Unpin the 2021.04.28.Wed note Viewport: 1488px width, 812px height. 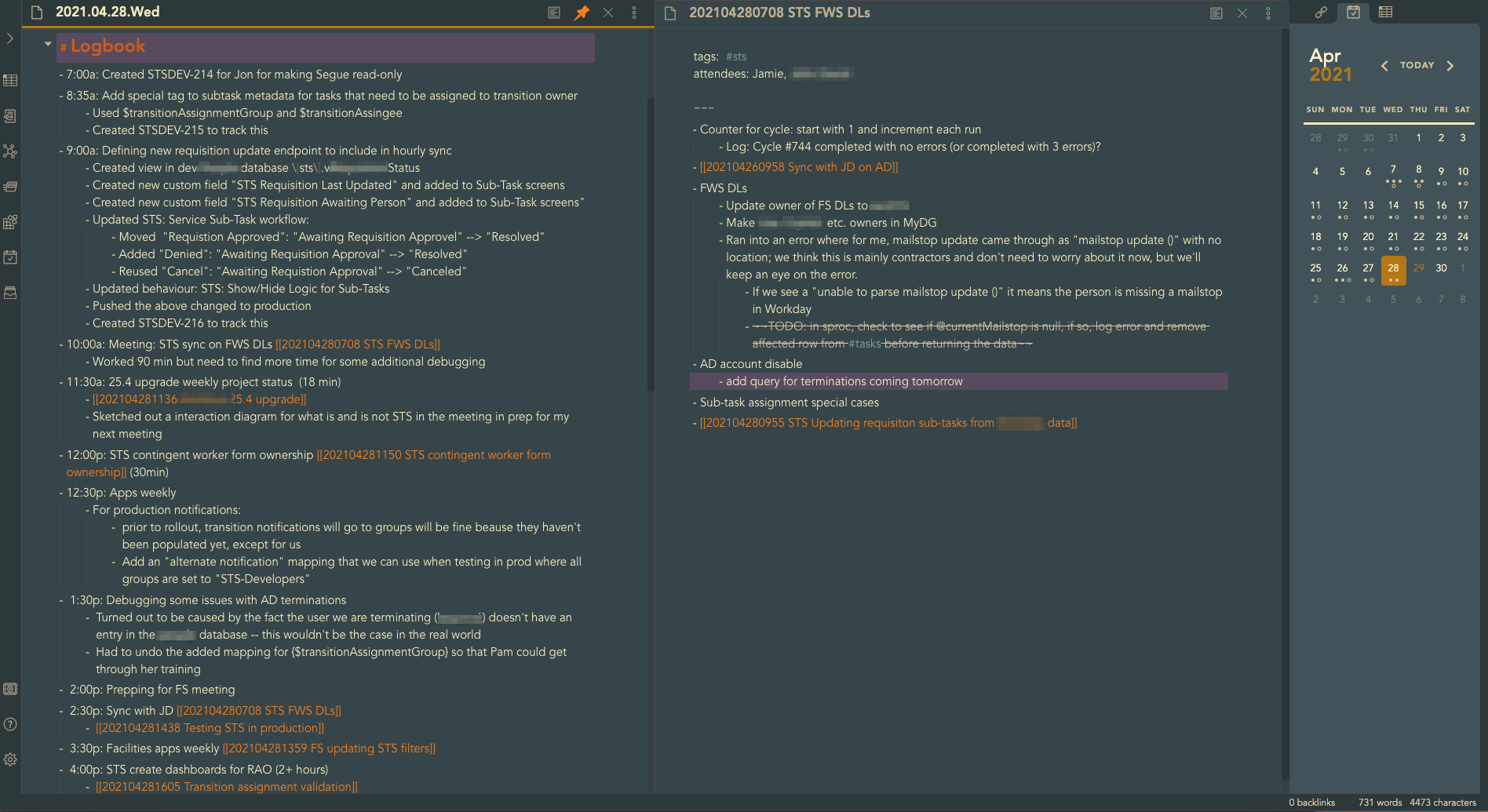point(582,13)
